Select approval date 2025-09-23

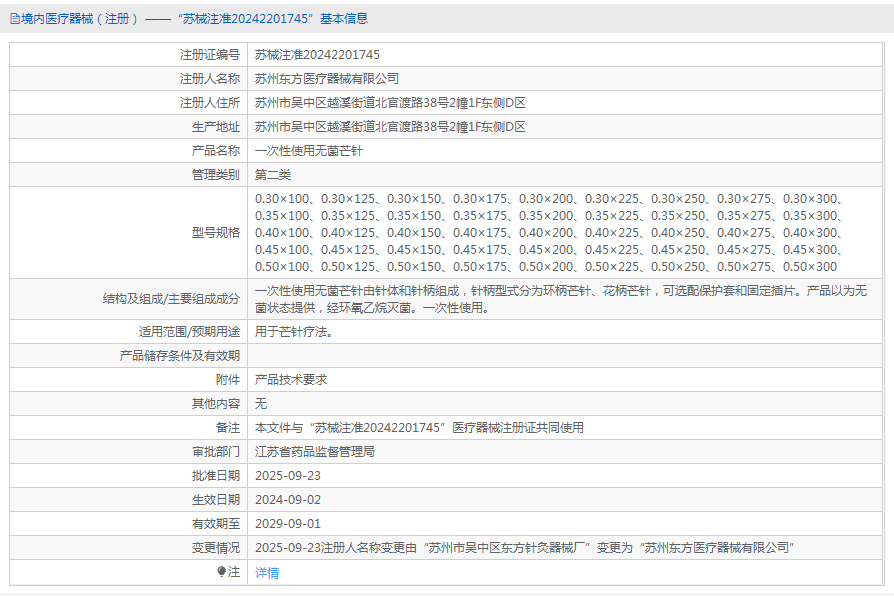pos(288,476)
